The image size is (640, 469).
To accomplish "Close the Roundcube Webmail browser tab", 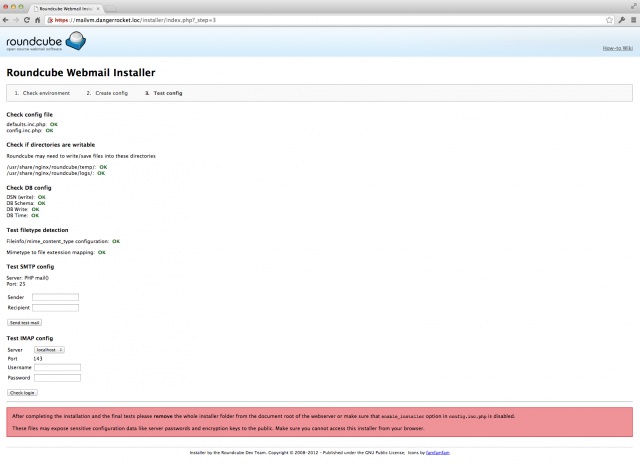I will coord(98,9).
